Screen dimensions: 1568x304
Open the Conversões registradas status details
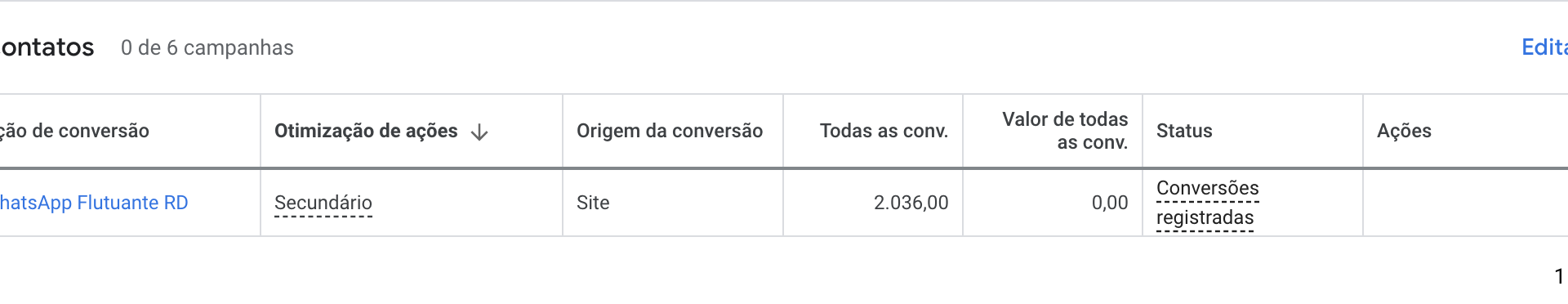pos(1208,203)
